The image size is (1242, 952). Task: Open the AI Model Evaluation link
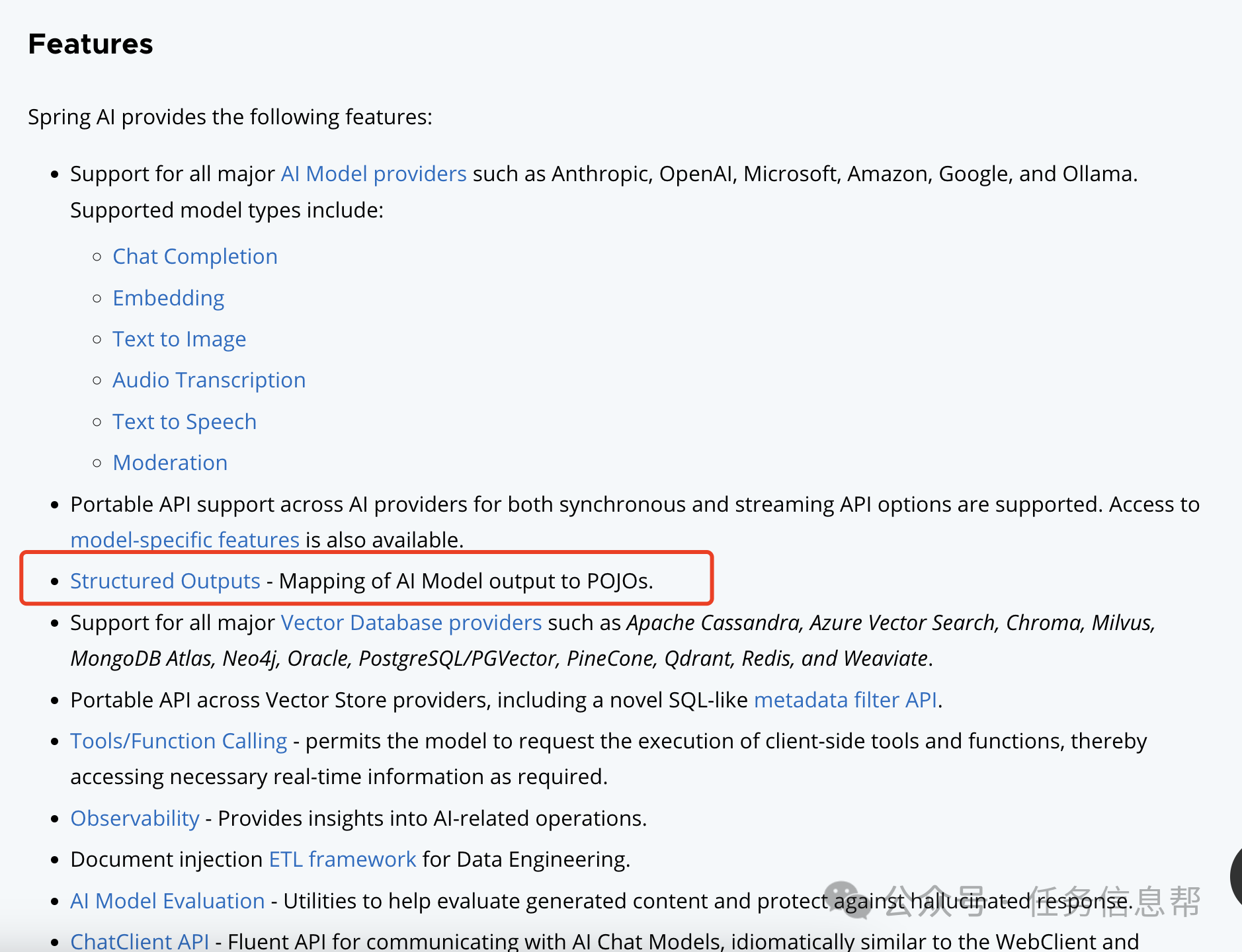pos(167,901)
